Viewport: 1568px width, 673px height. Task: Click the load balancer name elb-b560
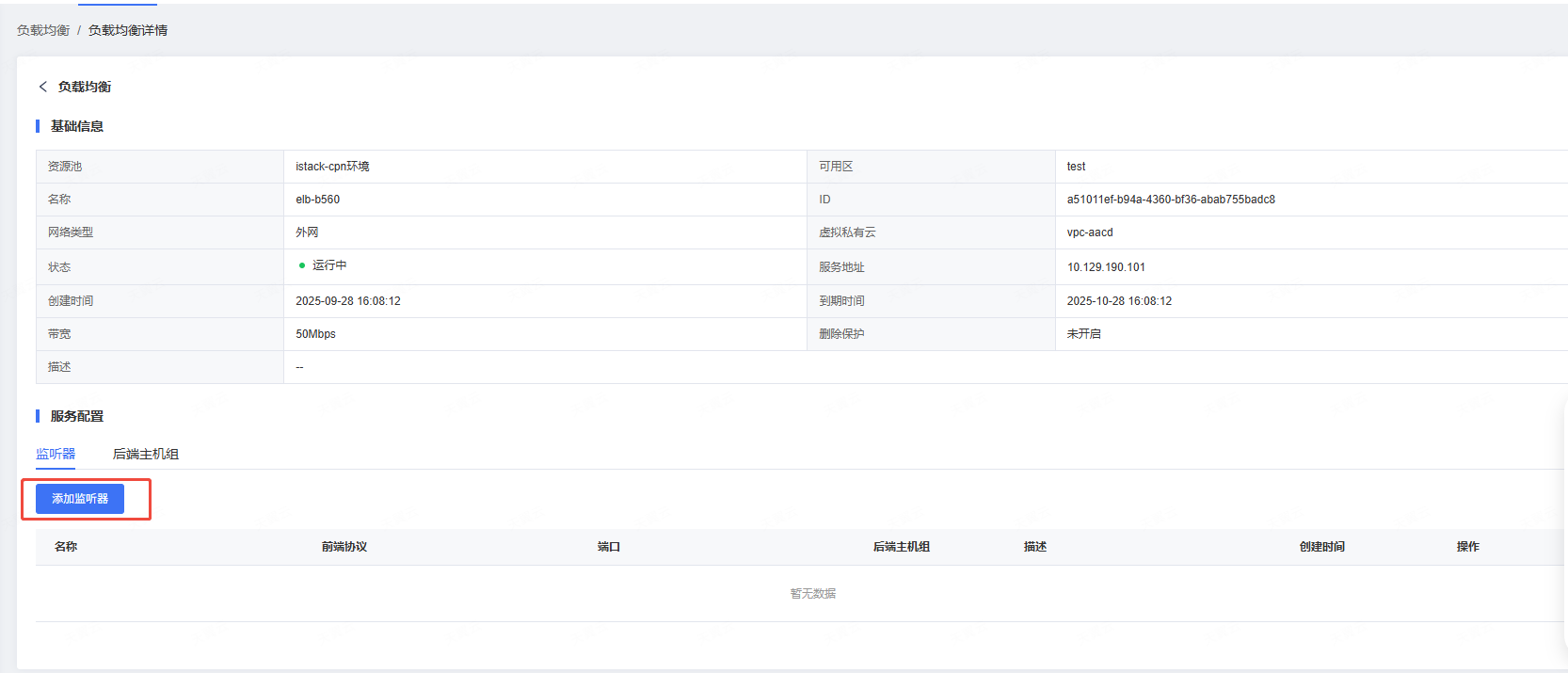[317, 200]
